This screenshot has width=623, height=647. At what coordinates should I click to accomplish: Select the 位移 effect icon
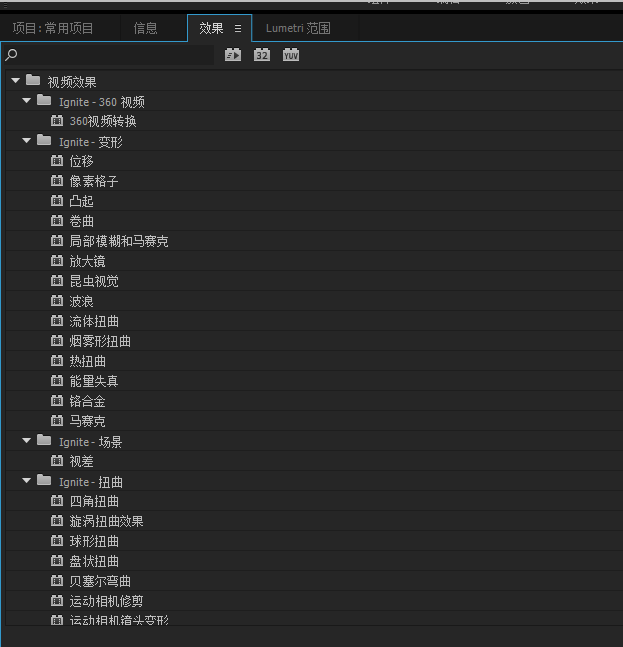coord(57,161)
